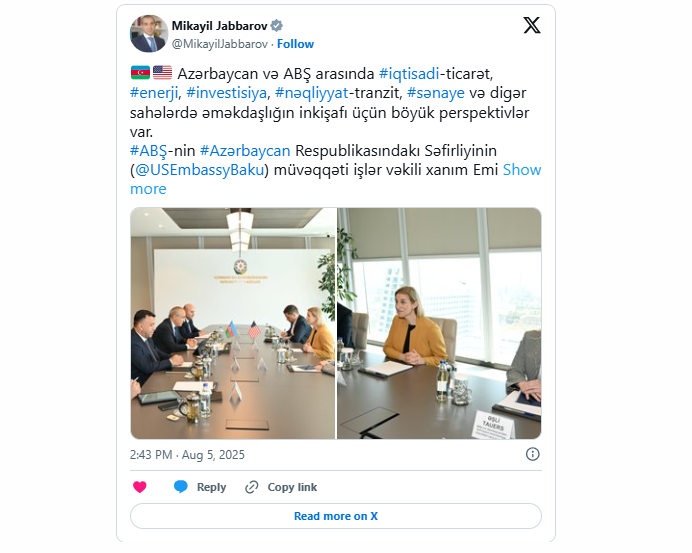
Task: Open the #enerji hashtag
Action: tap(154, 93)
